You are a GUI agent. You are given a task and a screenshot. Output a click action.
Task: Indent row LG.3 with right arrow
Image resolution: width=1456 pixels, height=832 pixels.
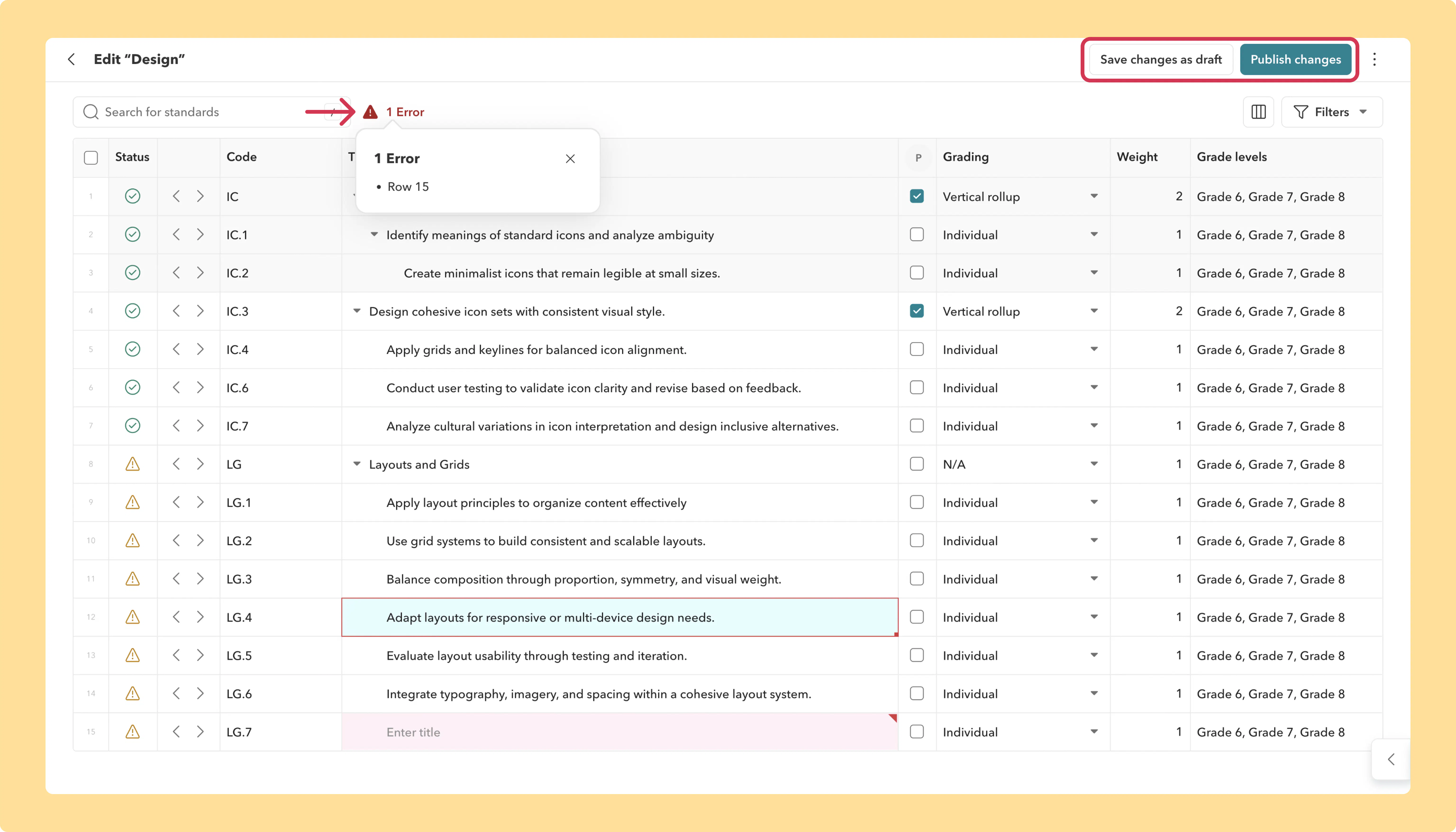pyautogui.click(x=200, y=579)
